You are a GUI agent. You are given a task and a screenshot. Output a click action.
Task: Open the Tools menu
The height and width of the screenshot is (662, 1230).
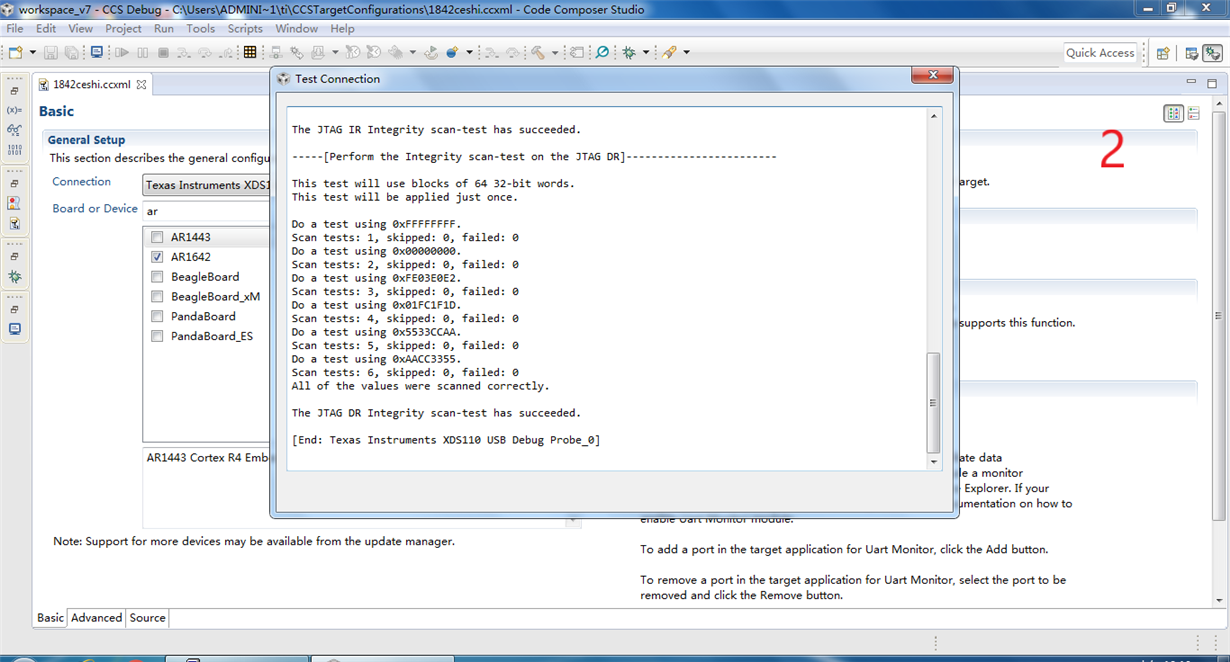201,29
